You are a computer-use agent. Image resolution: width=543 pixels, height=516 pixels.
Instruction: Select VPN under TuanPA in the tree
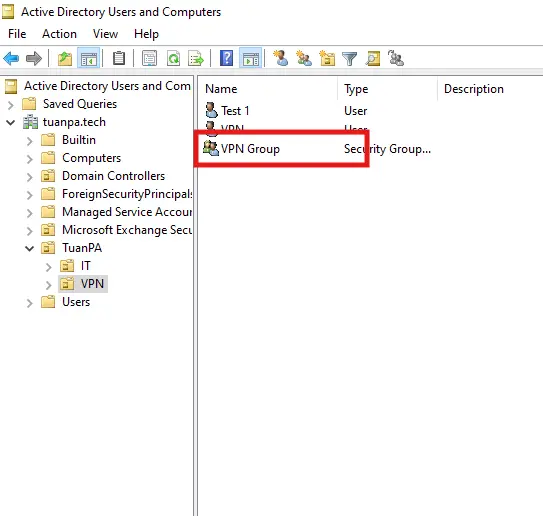92,284
